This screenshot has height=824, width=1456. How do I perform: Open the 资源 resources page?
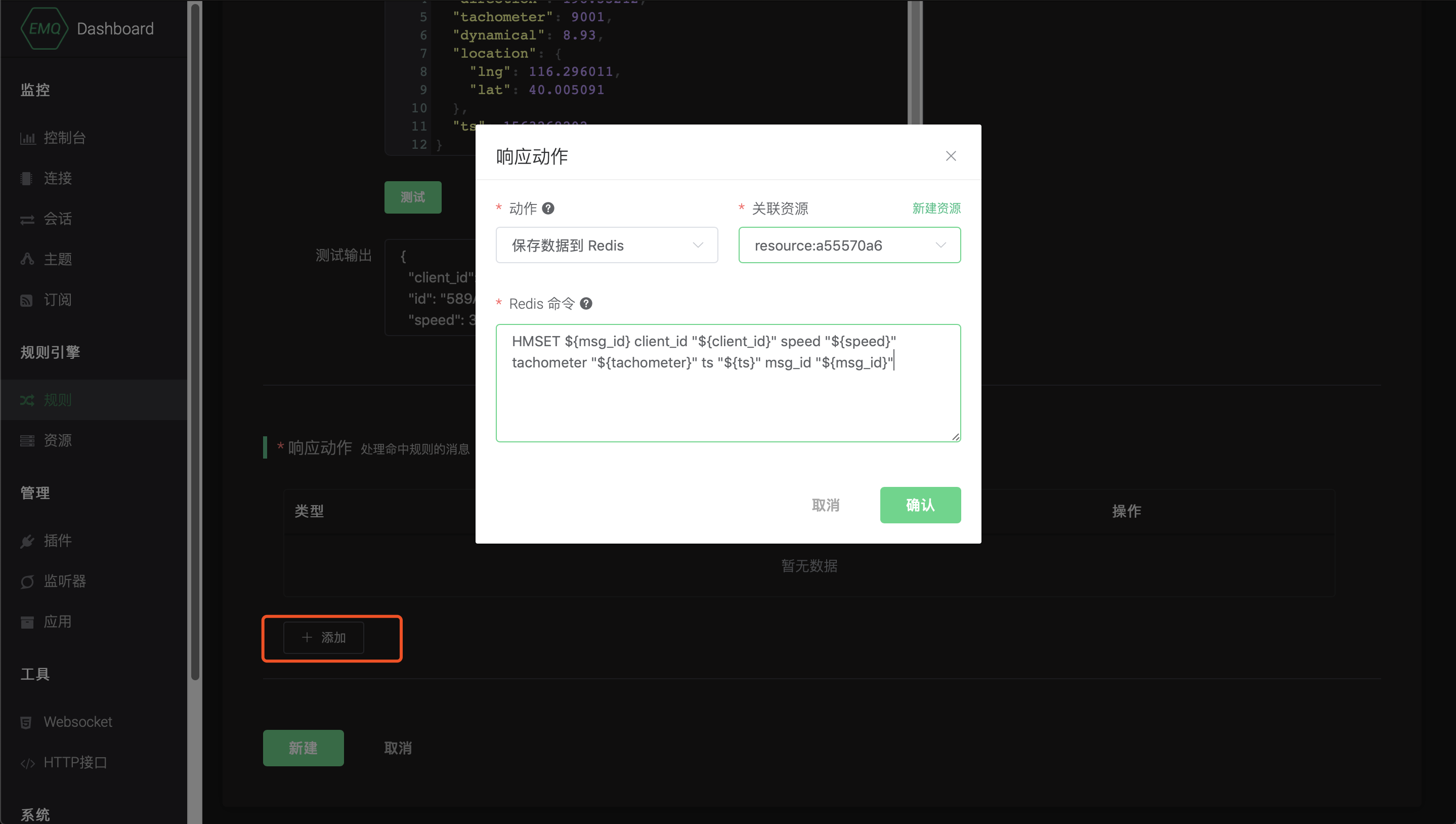(58, 440)
